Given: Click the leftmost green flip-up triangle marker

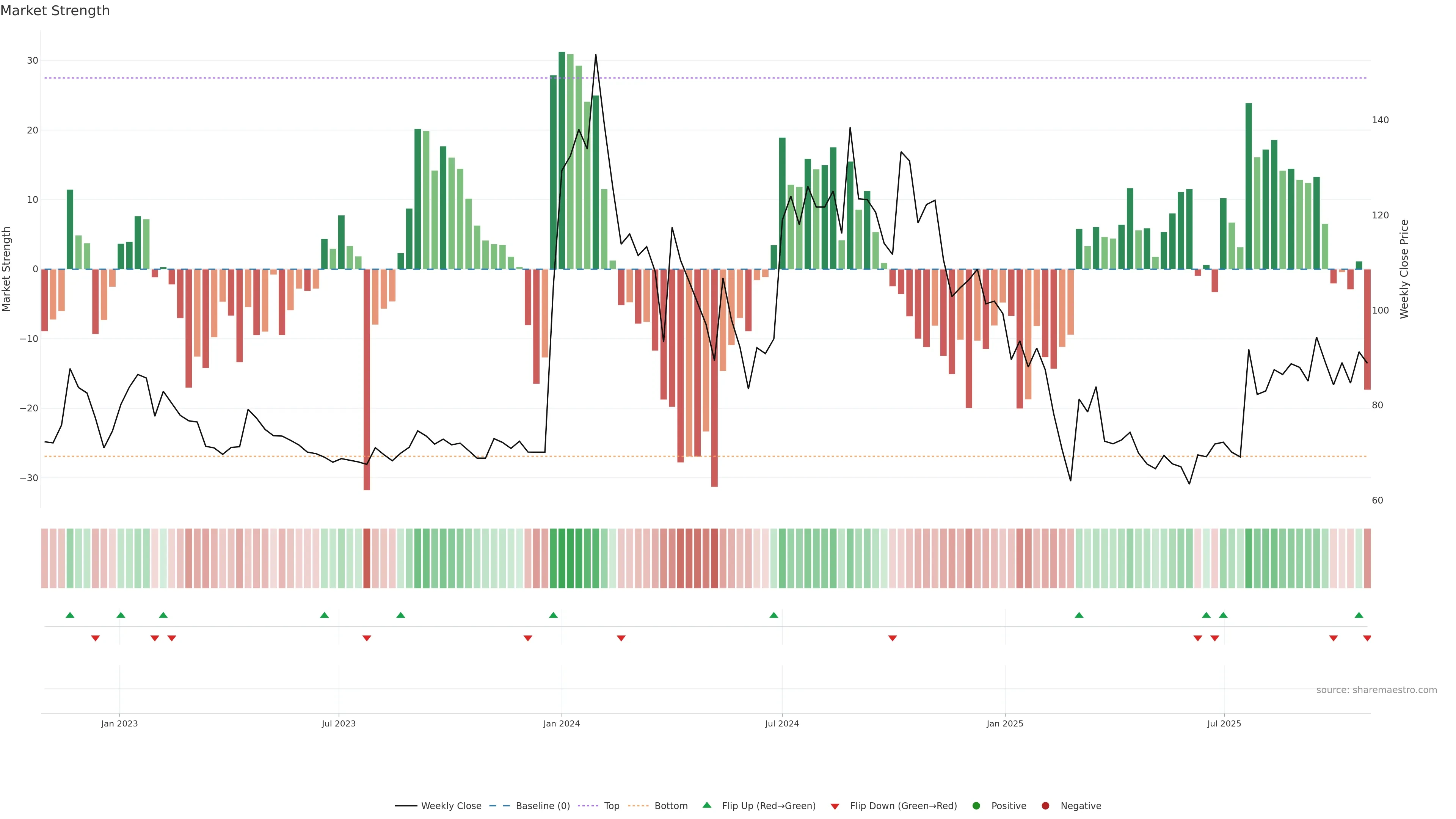Looking at the screenshot, I should tap(70, 615).
